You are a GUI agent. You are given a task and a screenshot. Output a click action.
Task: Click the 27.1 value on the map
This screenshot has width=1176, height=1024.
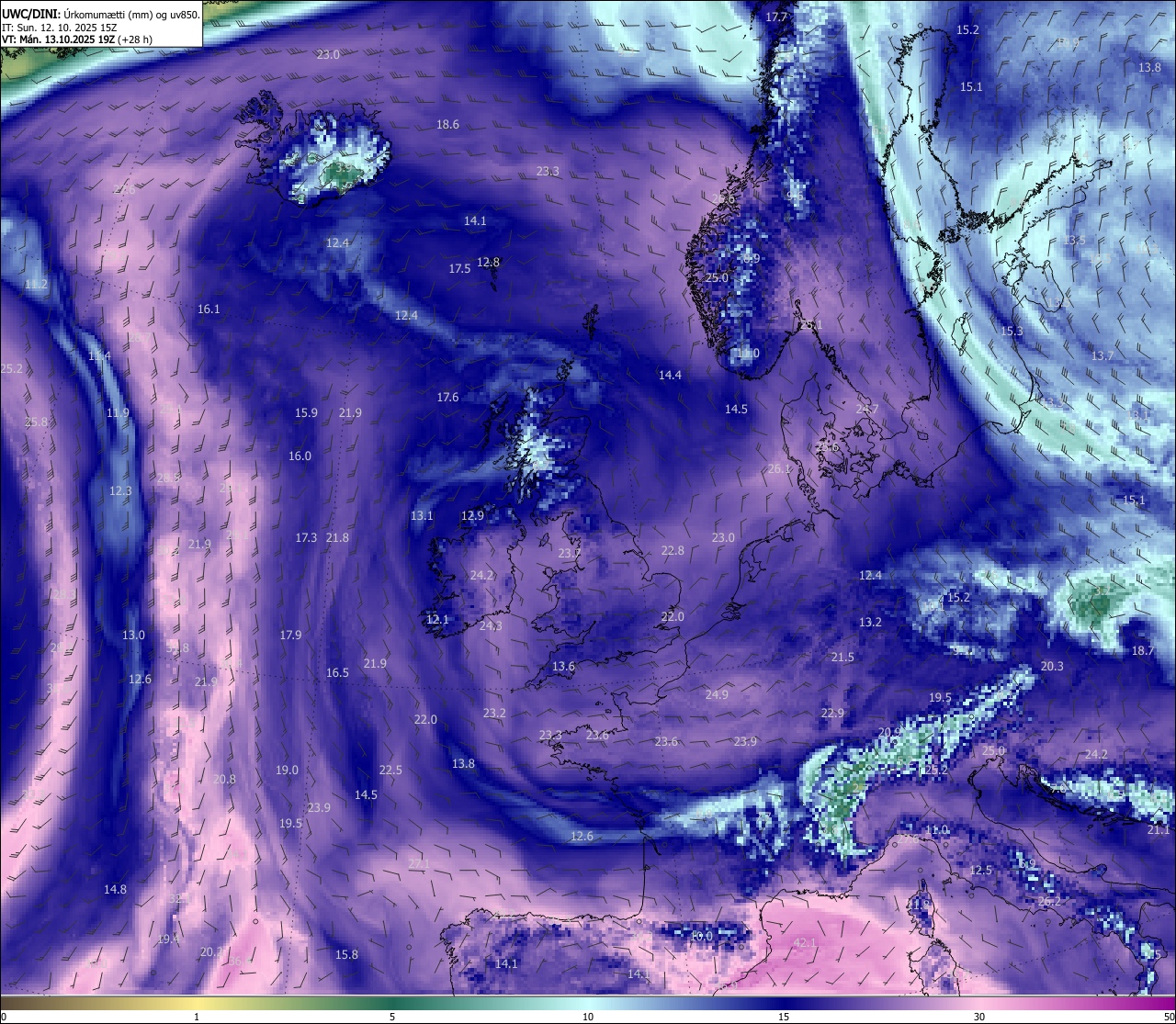(419, 864)
